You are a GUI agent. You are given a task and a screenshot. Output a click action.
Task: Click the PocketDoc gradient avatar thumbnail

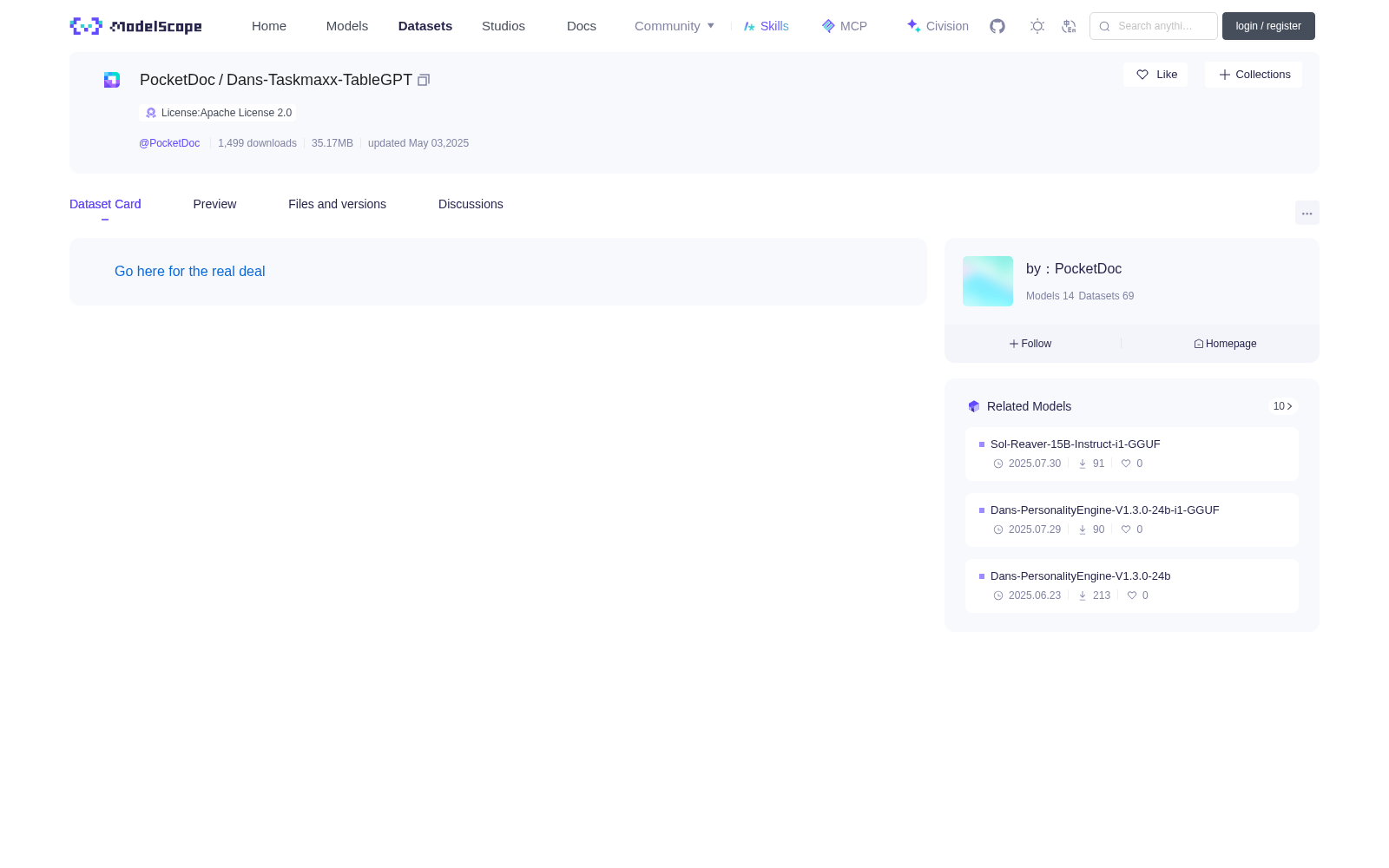pos(988,281)
